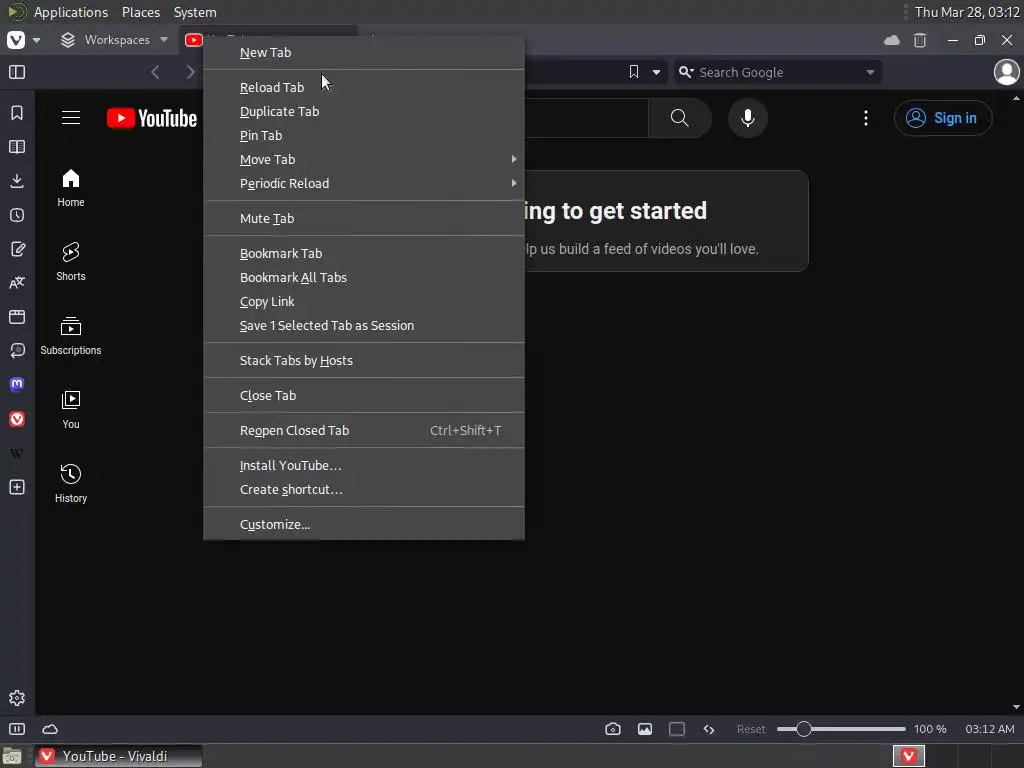Screen dimensions: 1024x768
Task: Open the Workspaces dropdown
Action: coord(114,40)
